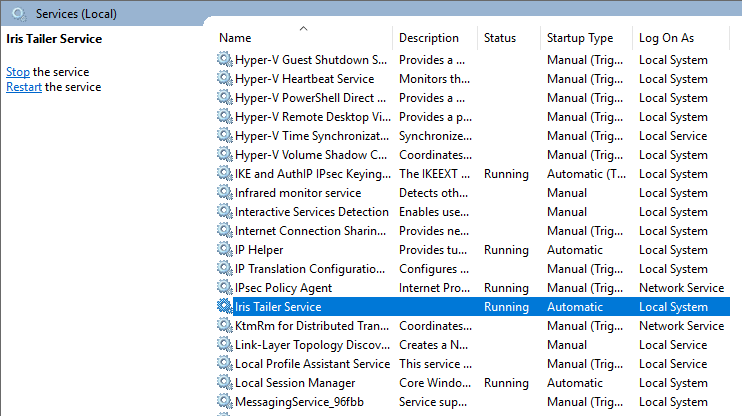Click the MessagingService_96fbb gear icon
The width and height of the screenshot is (742, 416).
224,402
